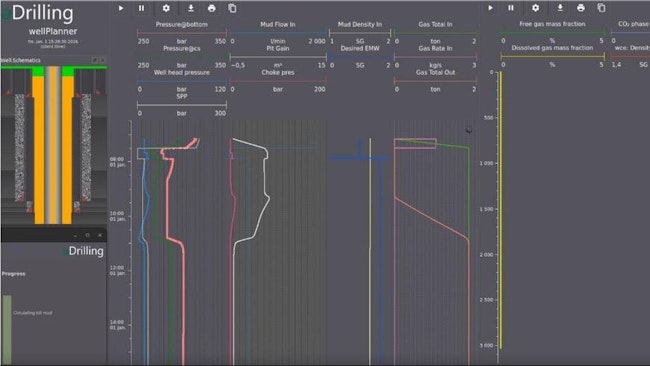
Task: Click the 08:00 time axis marker
Action: 117,162
